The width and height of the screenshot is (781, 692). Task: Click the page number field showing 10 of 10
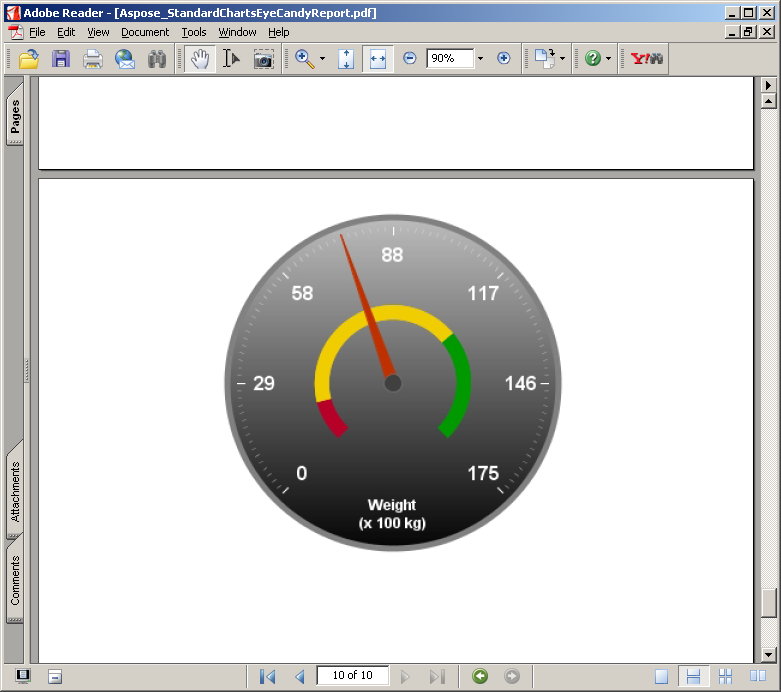tap(352, 676)
